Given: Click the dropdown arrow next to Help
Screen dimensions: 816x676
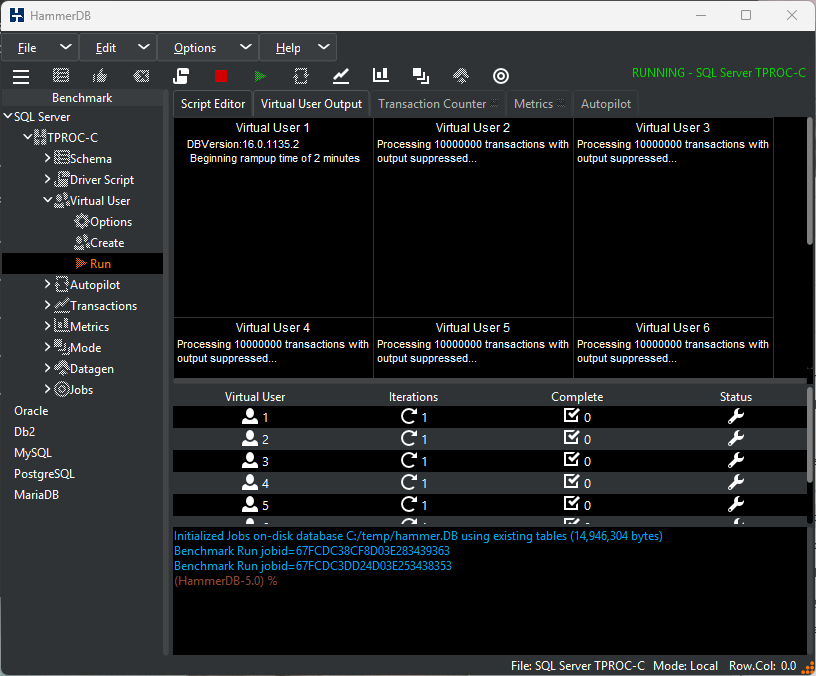Looking at the screenshot, I should [x=324, y=47].
